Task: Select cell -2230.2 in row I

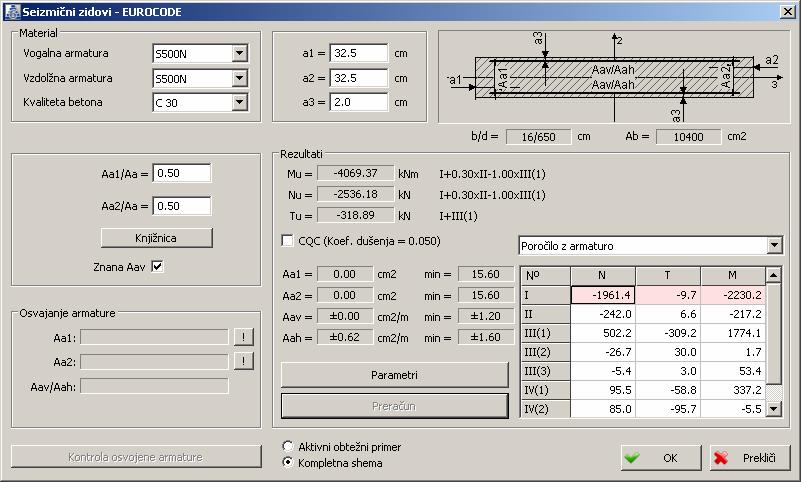Action: tap(733, 295)
